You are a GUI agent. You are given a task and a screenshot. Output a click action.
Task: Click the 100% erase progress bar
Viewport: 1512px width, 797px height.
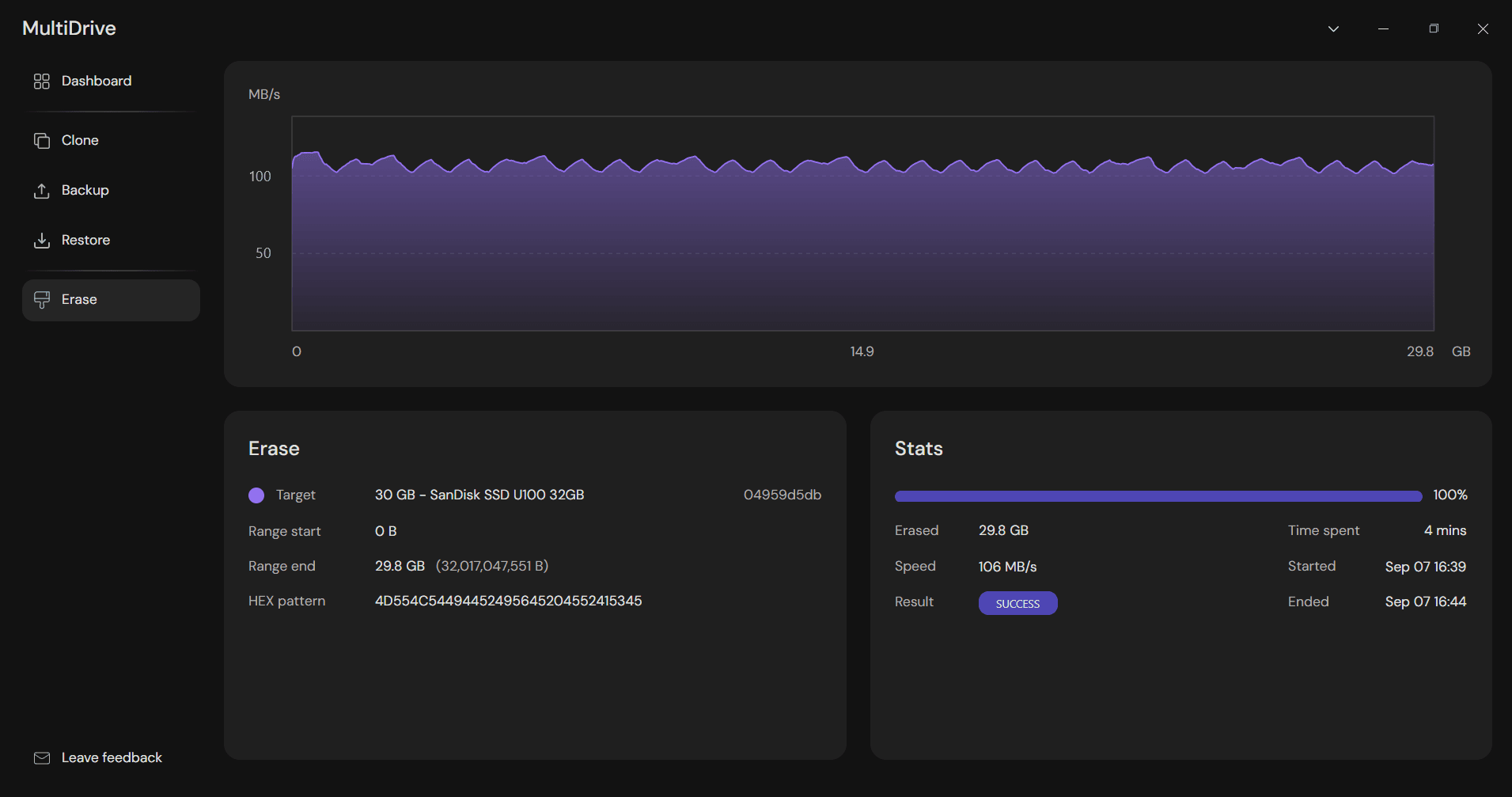1158,496
